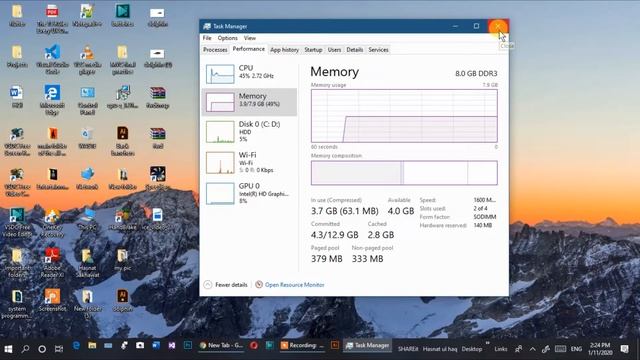Open Visual Studio Code desktop shortcut

click(x=52, y=60)
